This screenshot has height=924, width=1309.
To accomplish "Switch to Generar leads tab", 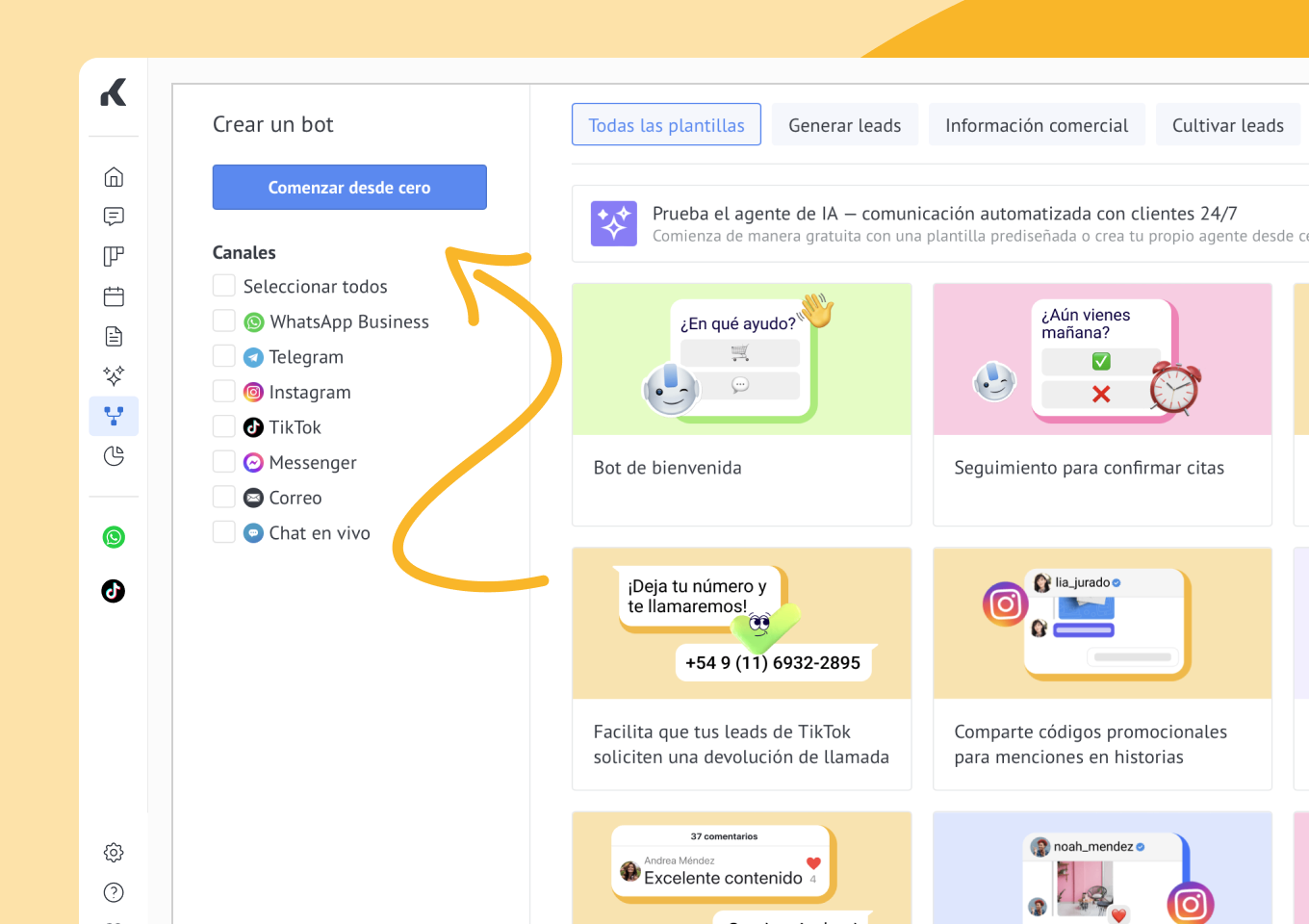I will [x=844, y=125].
